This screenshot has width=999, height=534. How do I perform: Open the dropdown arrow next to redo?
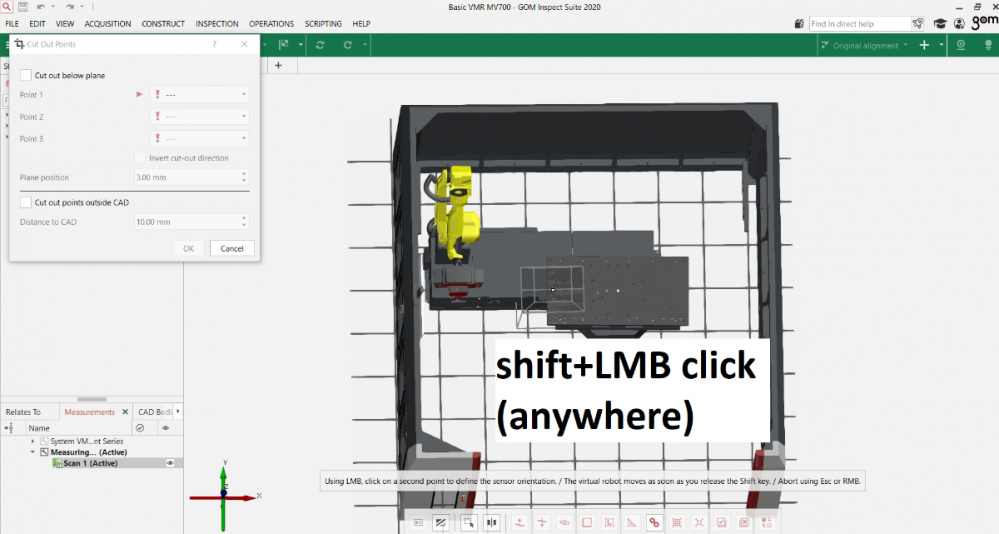point(82,7)
